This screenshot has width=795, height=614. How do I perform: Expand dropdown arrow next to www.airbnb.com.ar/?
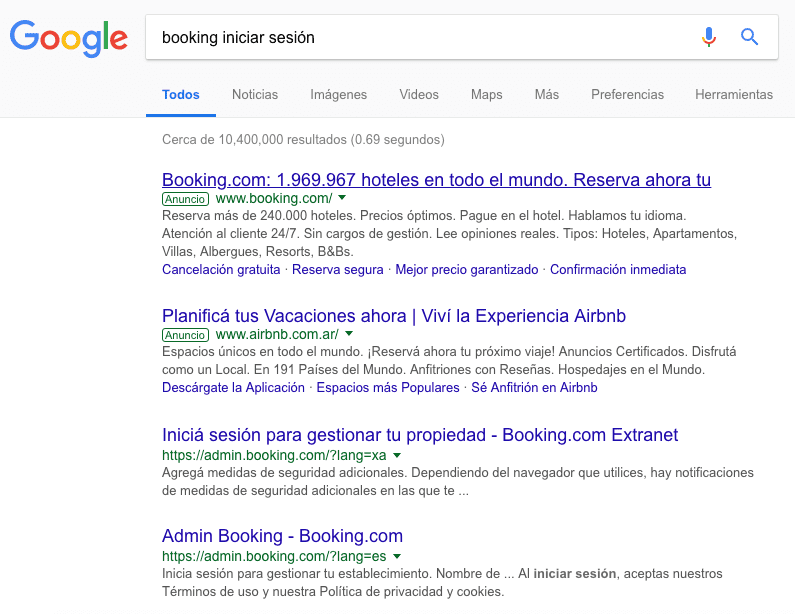(349, 334)
